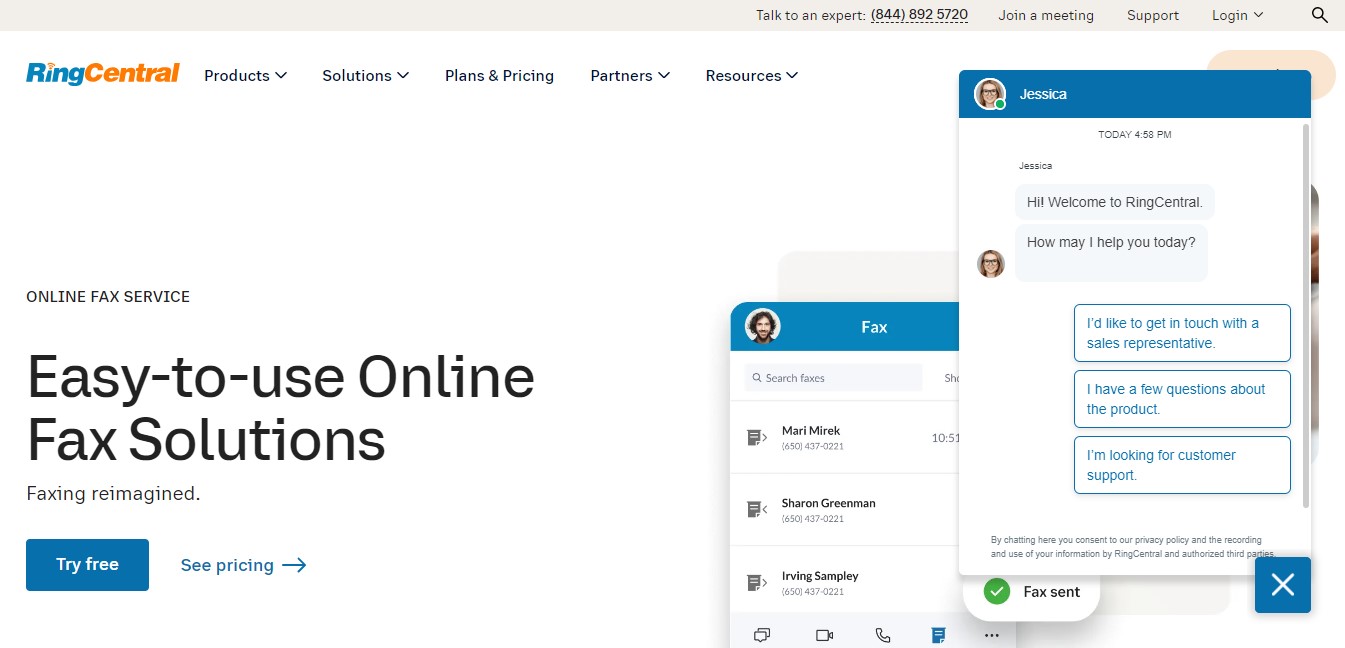
Task: Open the Support link
Action: [1153, 15]
